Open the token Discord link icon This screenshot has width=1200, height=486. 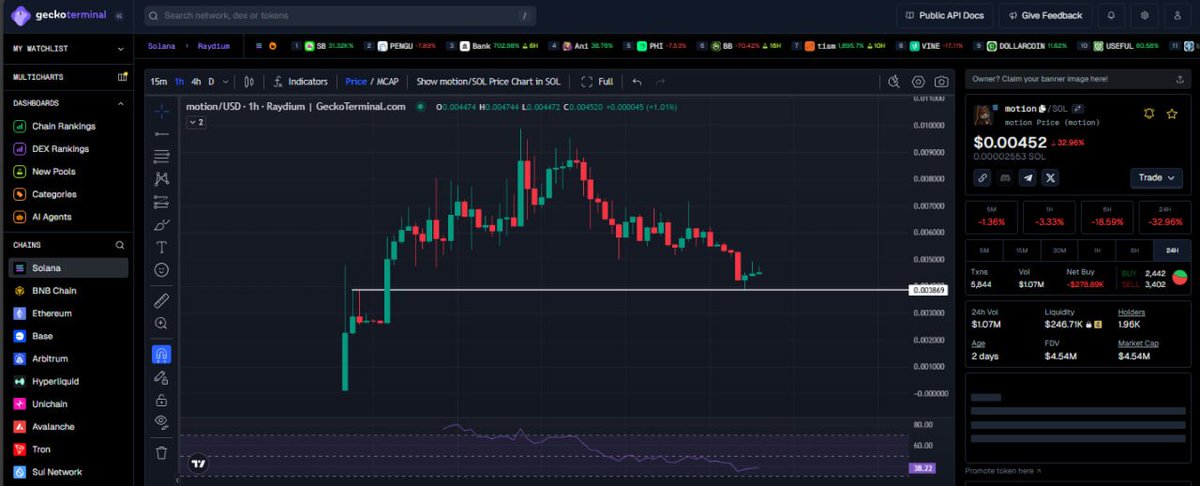coord(1005,178)
